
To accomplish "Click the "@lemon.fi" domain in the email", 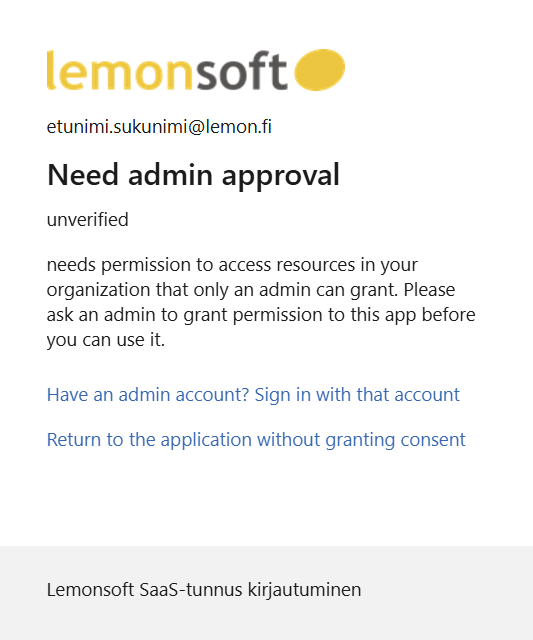I will pyautogui.click(x=230, y=127).
